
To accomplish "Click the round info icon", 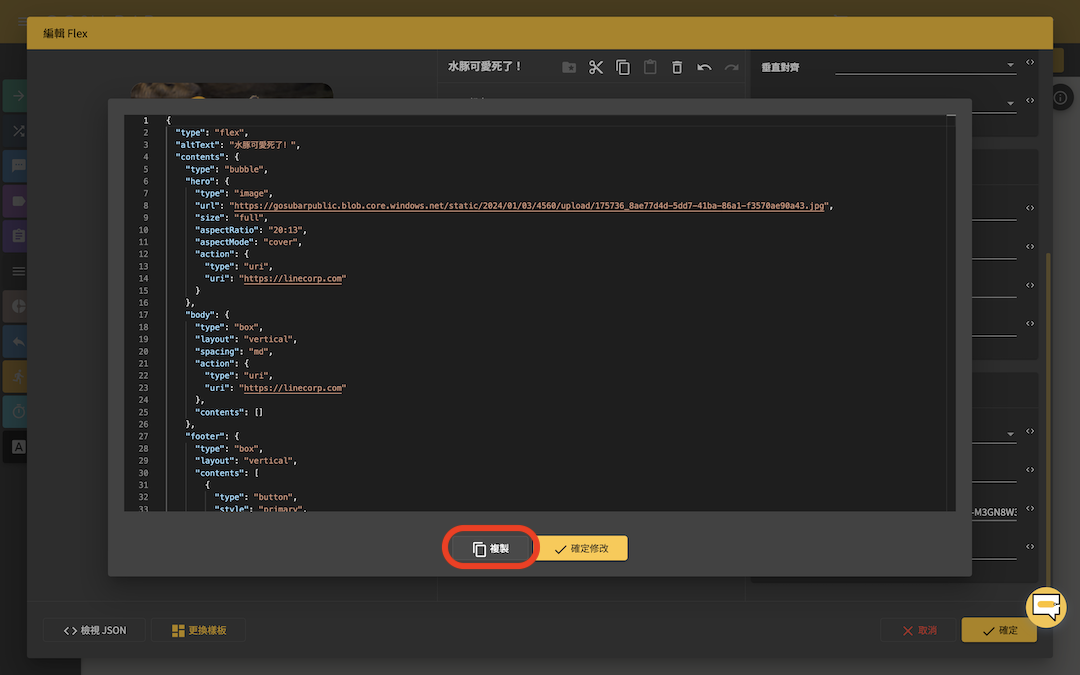I will pyautogui.click(x=1061, y=98).
